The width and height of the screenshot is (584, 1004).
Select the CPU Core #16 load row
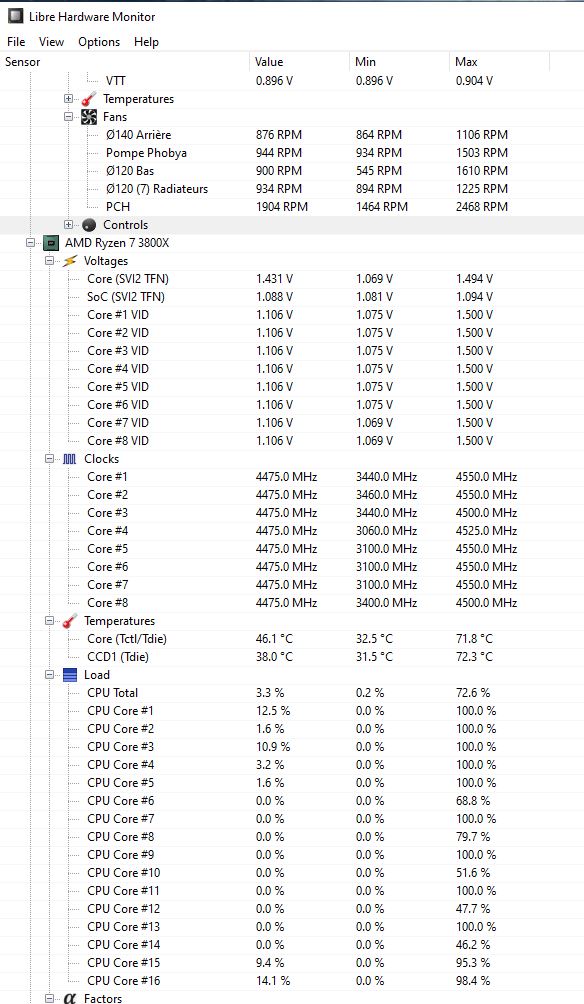(x=292, y=980)
